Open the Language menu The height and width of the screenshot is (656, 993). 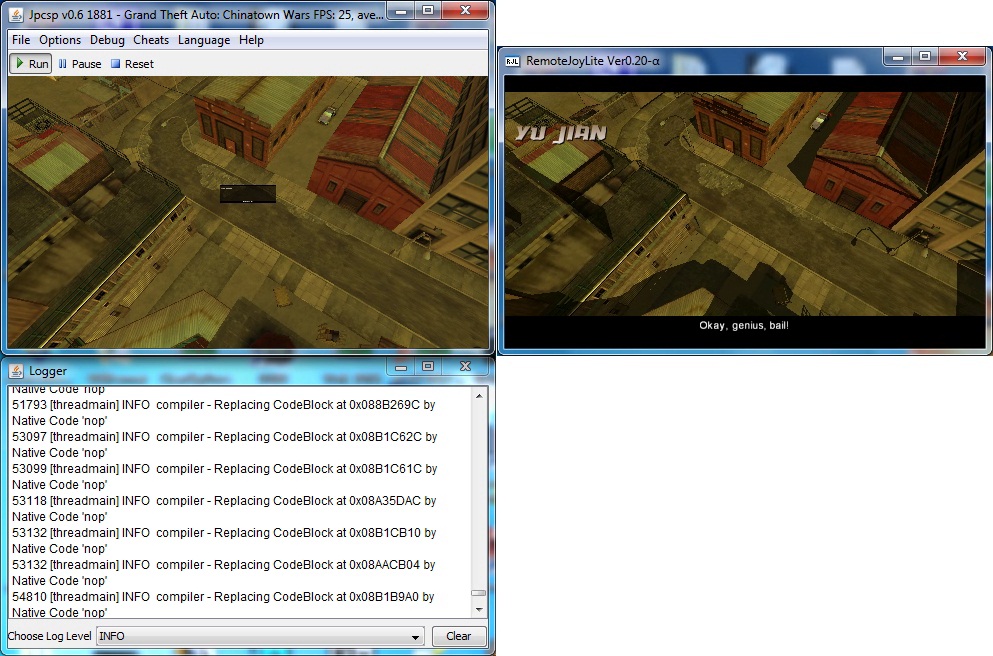[204, 40]
